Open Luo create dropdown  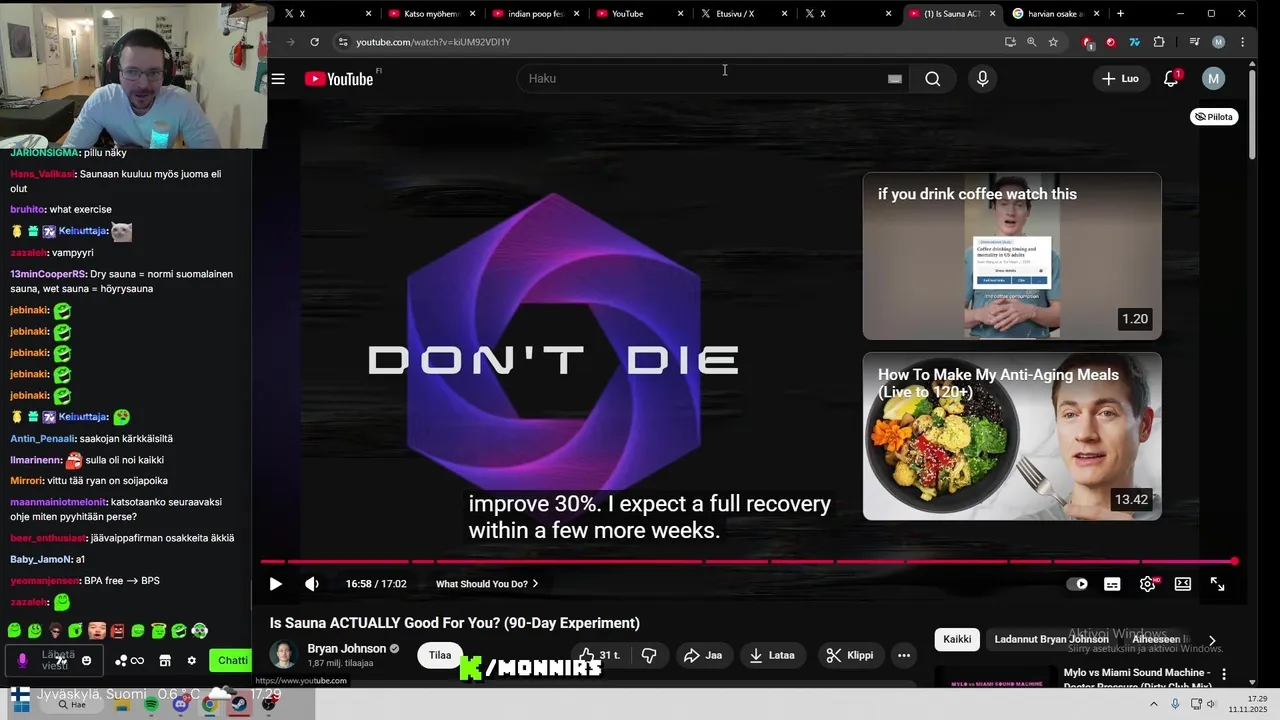point(1120,79)
